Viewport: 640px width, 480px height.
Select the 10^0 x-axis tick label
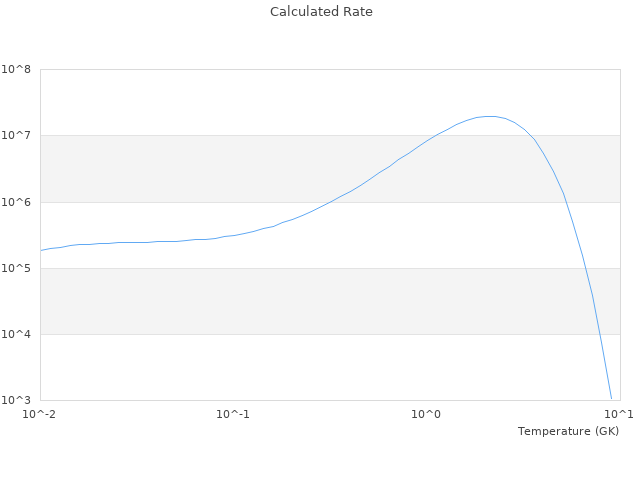click(x=426, y=414)
